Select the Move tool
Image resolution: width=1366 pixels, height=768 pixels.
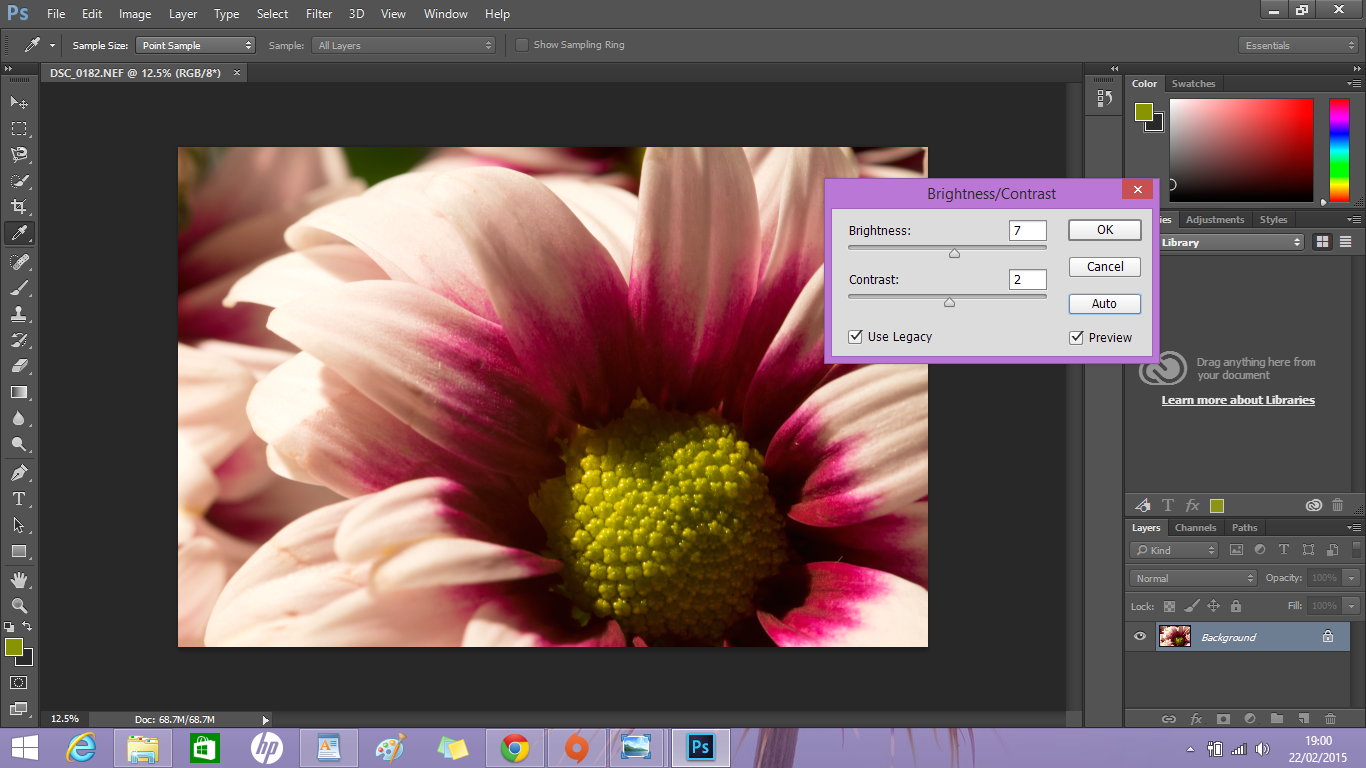pos(19,102)
